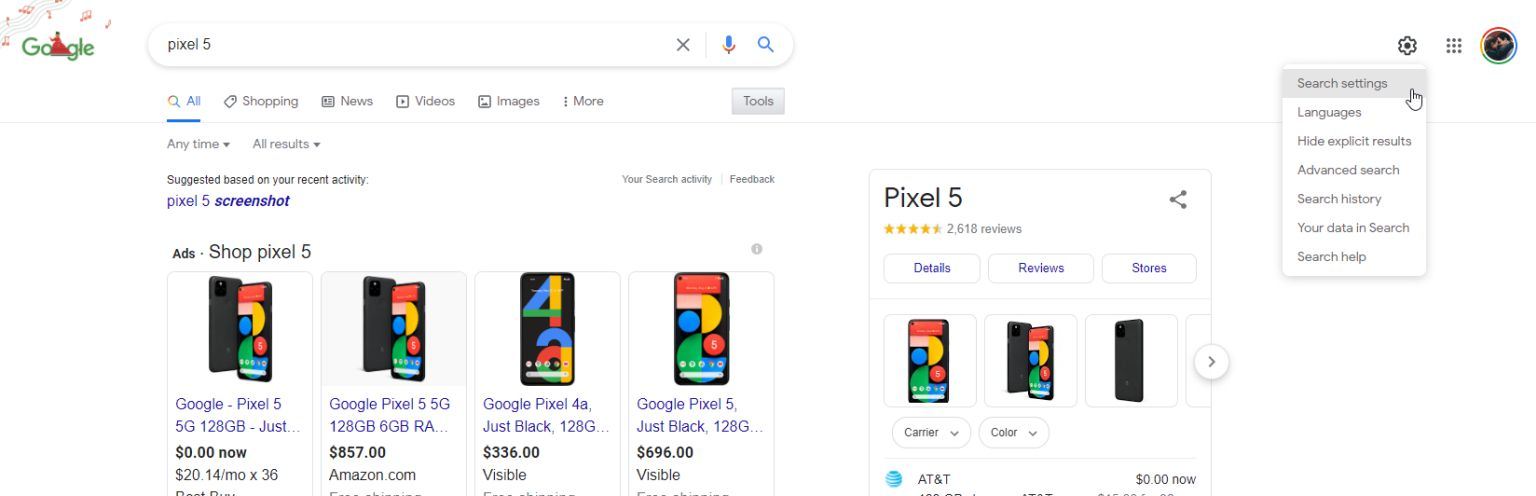
Task: Open the Google account avatar
Action: coord(1498,46)
